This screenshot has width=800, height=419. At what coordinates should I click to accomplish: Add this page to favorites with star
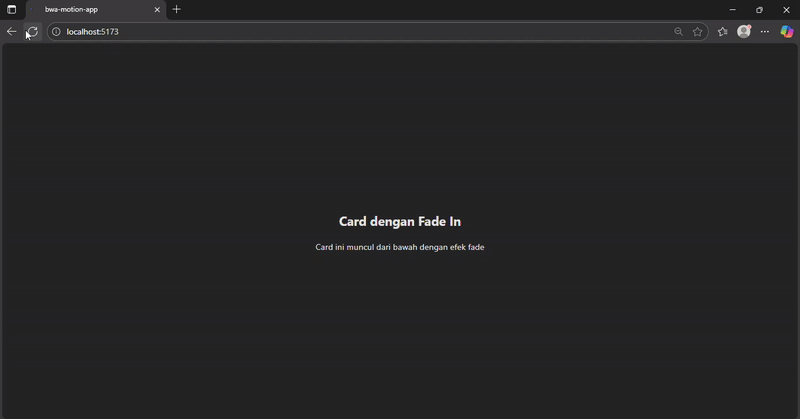click(x=698, y=32)
